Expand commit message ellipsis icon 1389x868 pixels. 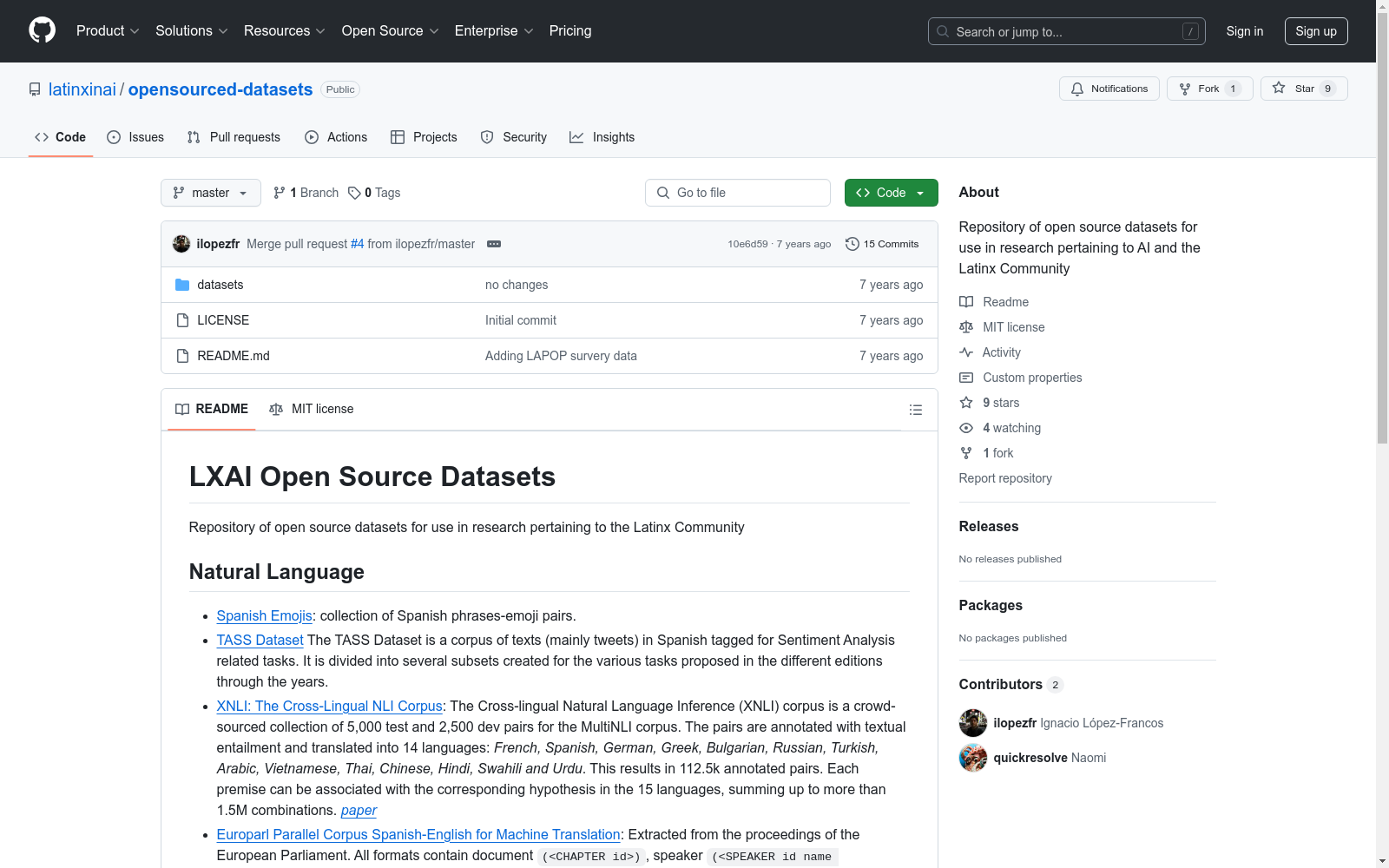[x=494, y=244]
